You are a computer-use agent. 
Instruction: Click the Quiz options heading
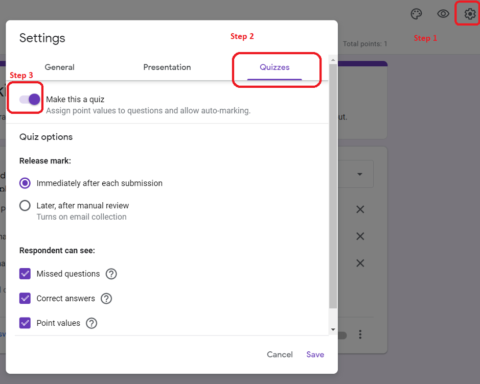[46, 137]
